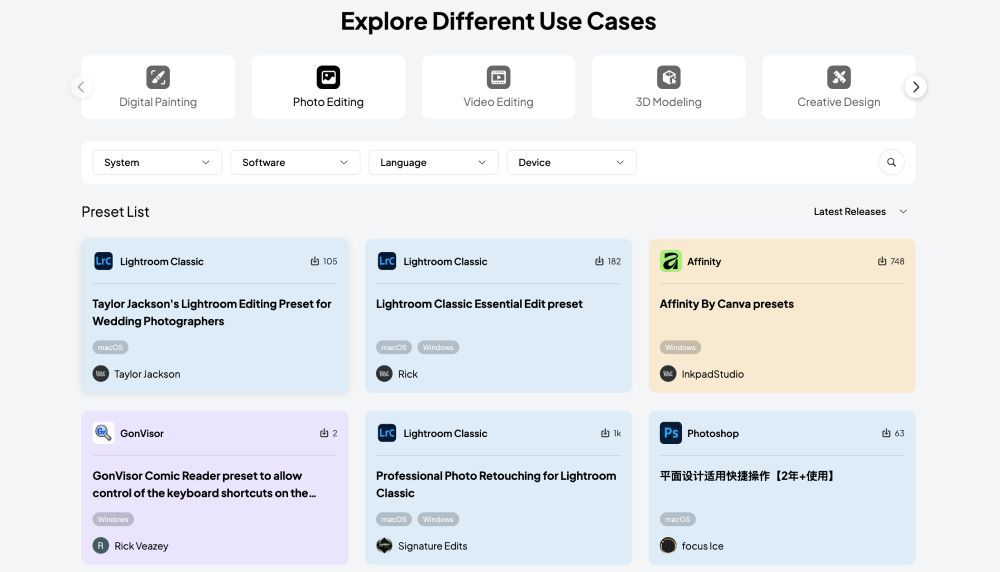This screenshot has width=1000, height=572.
Task: Click the next arrow in use case carousel
Action: [x=916, y=87]
